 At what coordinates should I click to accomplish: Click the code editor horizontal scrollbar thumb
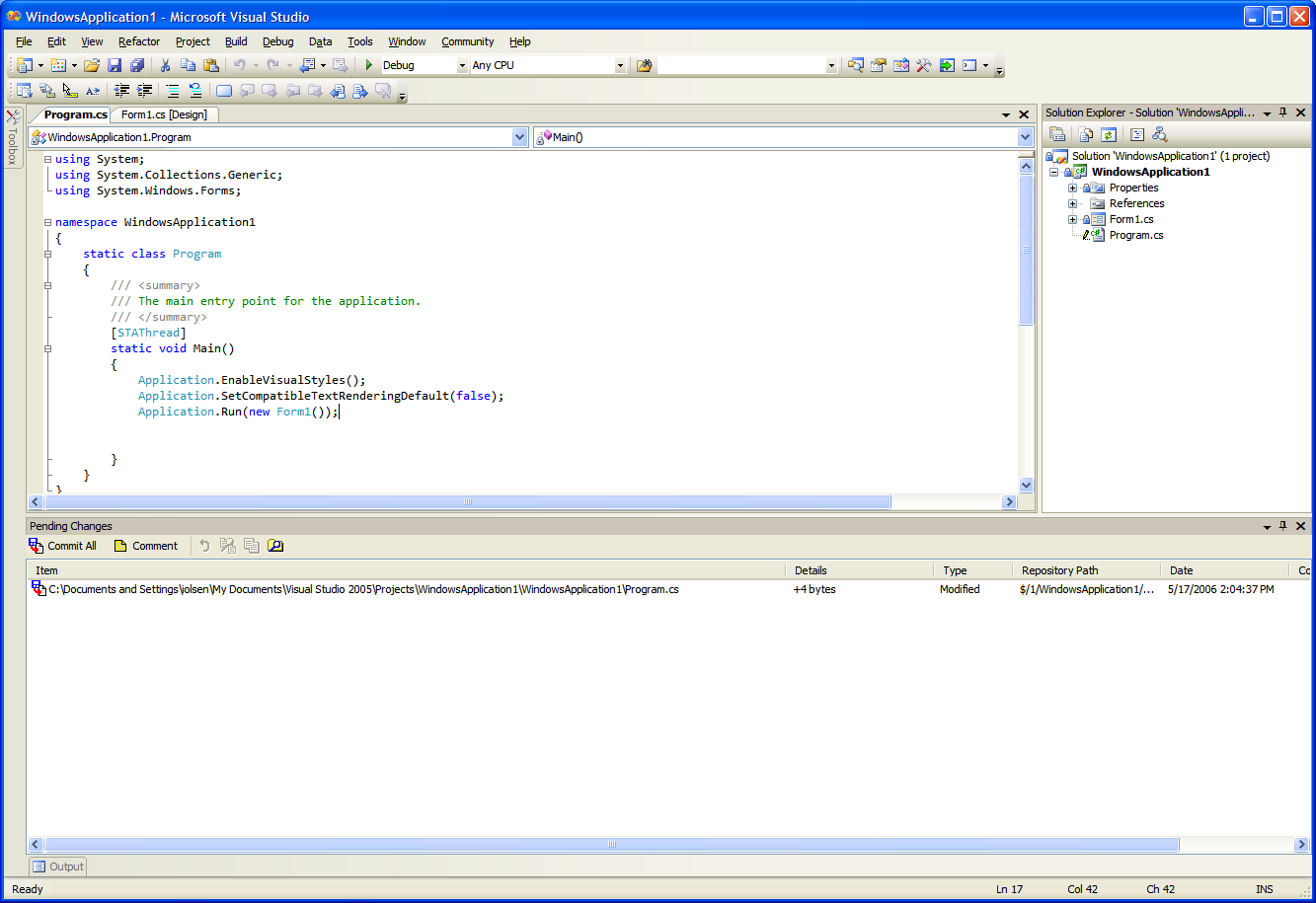468,502
